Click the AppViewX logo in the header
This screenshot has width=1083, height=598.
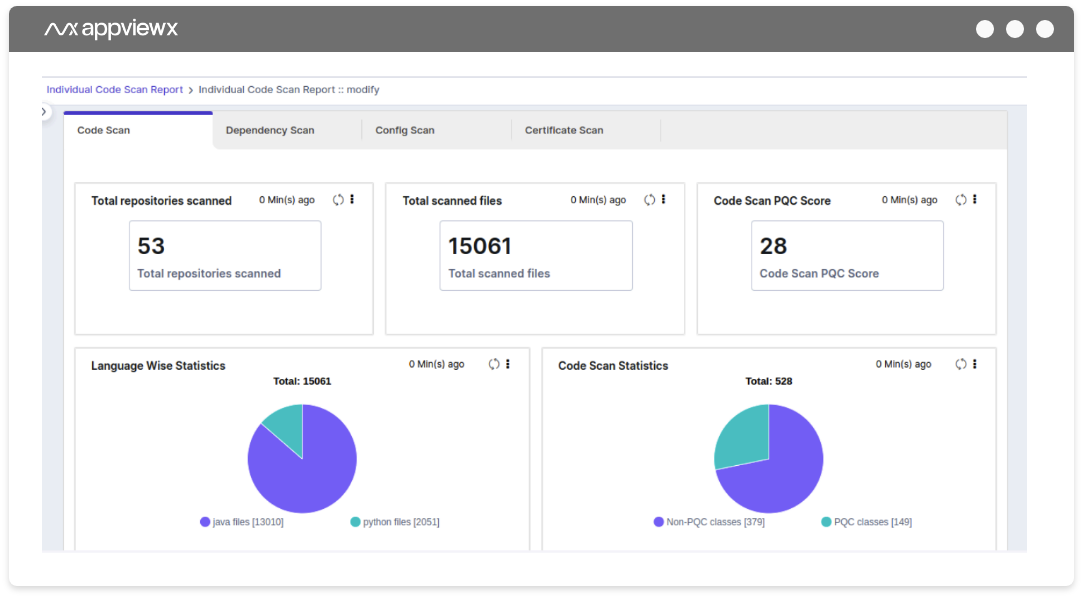coord(110,28)
